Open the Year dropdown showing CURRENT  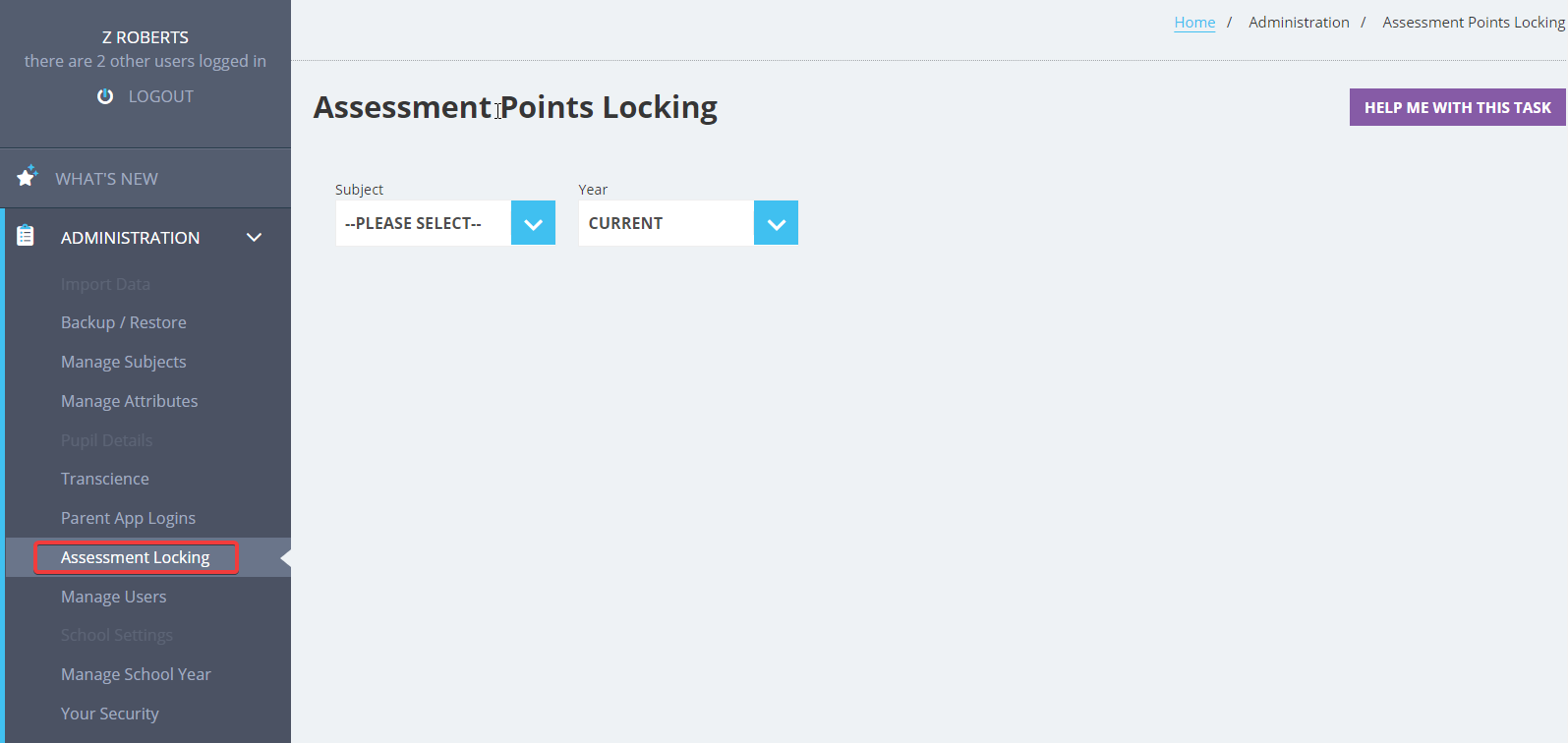coord(667,222)
